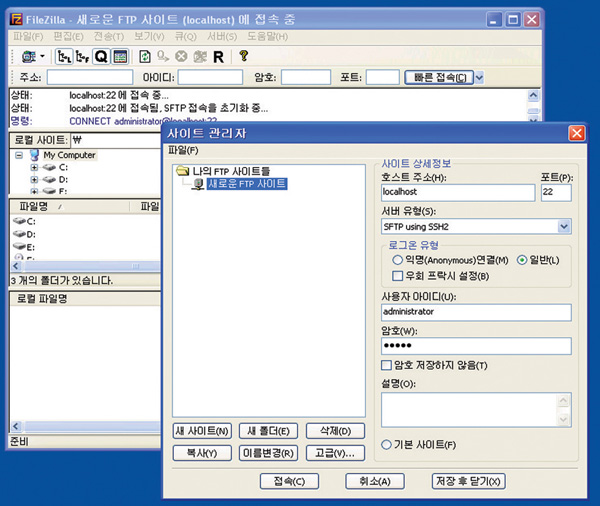
Task: Toggle the transfer queue Q icon
Action: [x=101, y=57]
